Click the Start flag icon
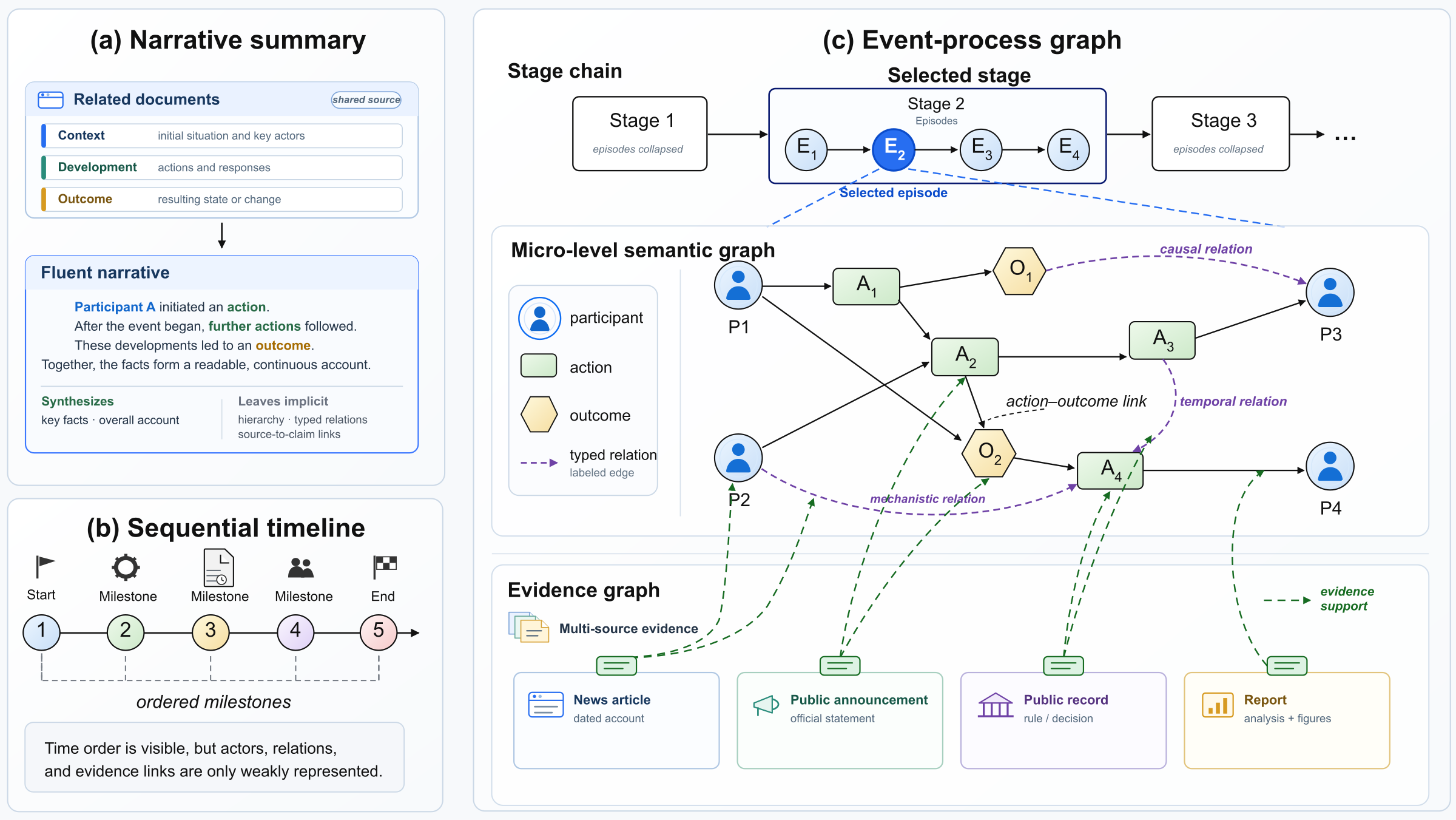This screenshot has width=1456, height=820. click(44, 567)
